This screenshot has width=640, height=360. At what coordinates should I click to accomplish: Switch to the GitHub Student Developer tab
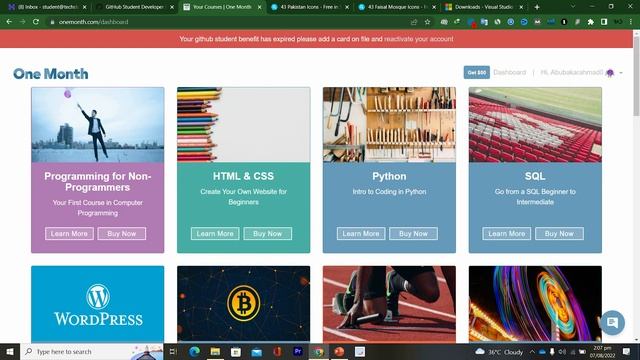(x=135, y=7)
